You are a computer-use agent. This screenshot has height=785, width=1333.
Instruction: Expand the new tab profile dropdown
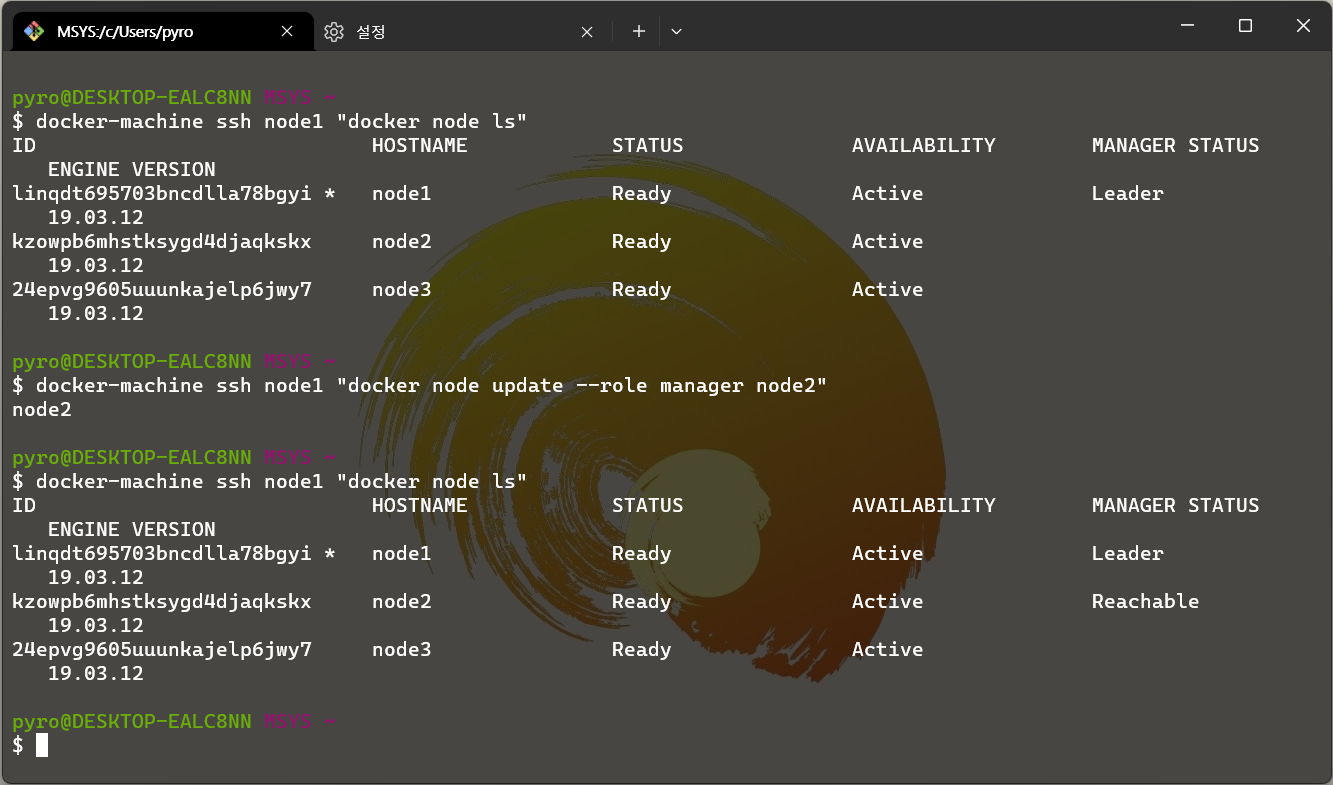(677, 31)
